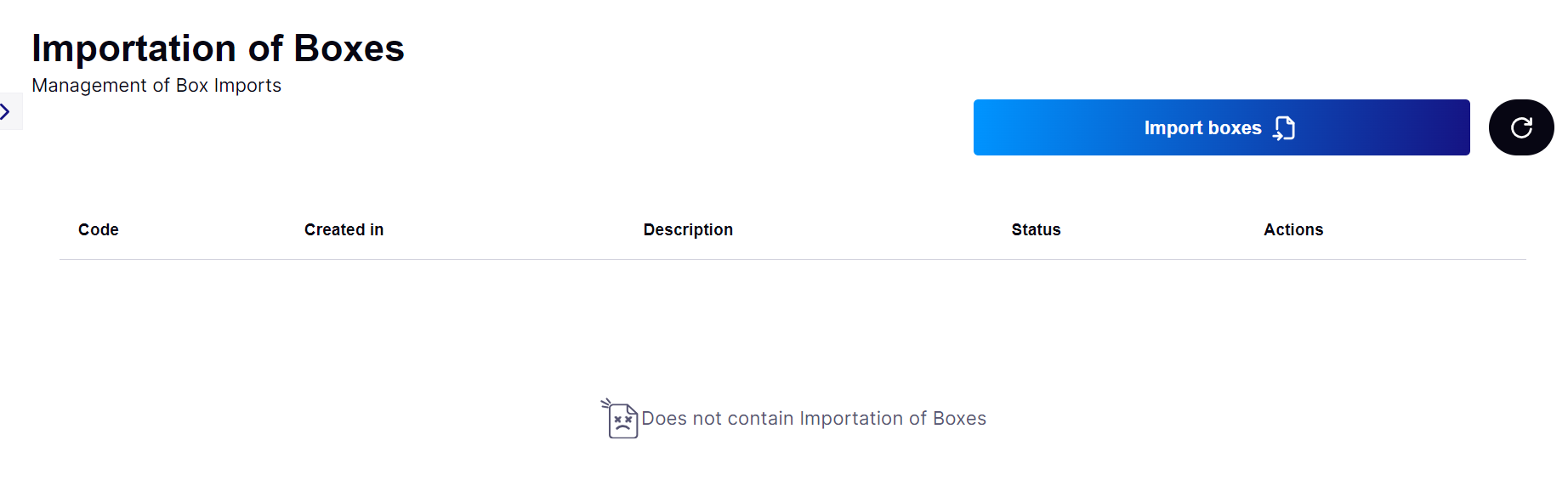1568x491 pixels.
Task: Reload the box imports list
Action: [1521, 127]
